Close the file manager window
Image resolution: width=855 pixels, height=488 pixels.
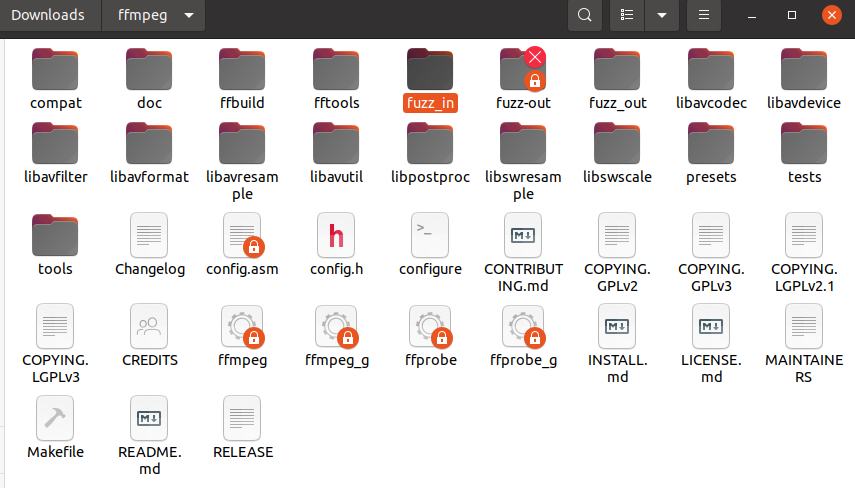tap(832, 15)
